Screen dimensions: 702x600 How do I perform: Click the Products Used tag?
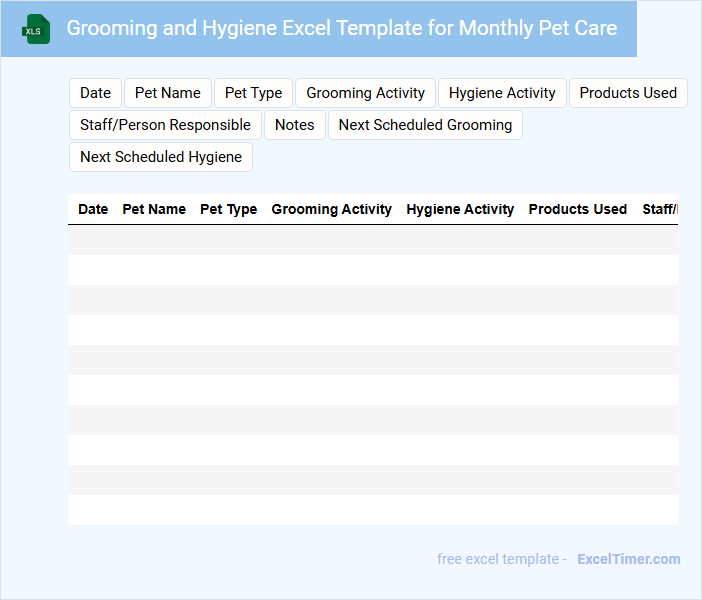(x=628, y=93)
